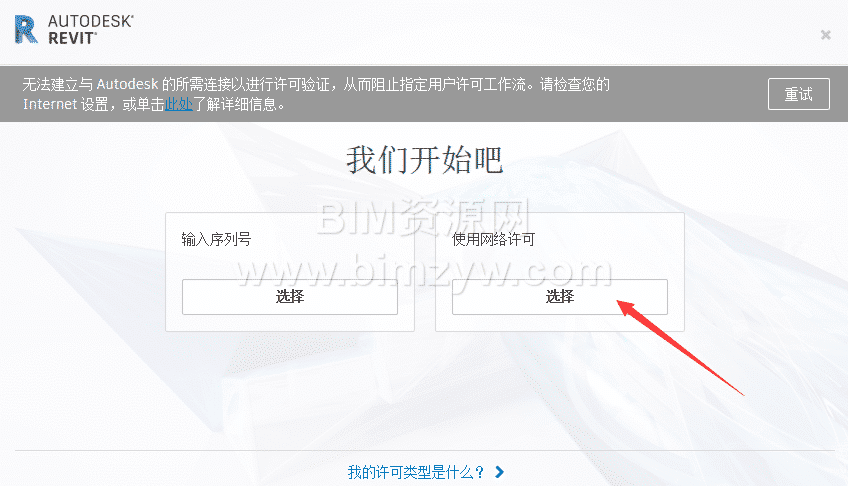Viewport: 848px width, 486px height.
Task: Click the red arrow annotation
Action: point(680,348)
